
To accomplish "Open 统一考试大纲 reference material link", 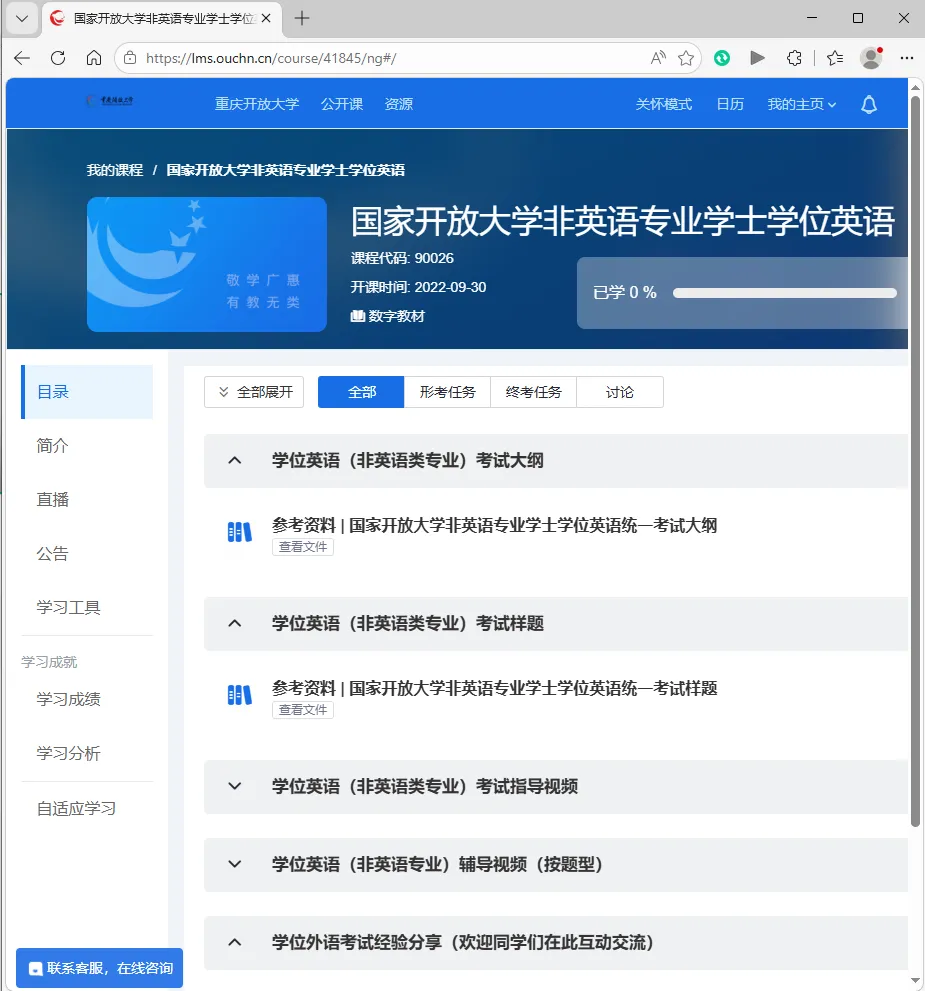I will point(495,525).
